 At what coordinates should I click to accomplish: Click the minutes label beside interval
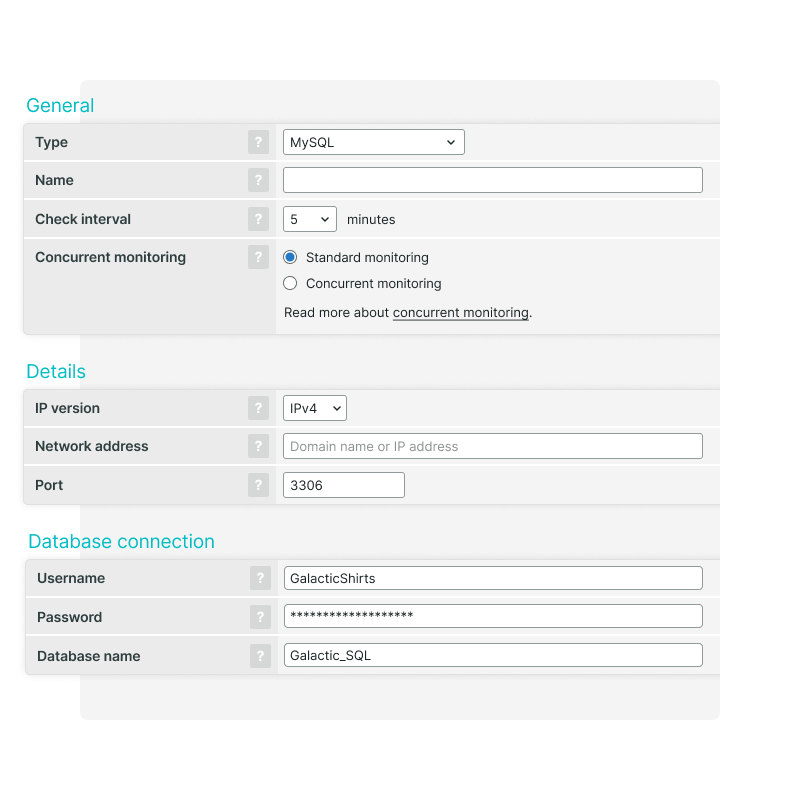[371, 219]
